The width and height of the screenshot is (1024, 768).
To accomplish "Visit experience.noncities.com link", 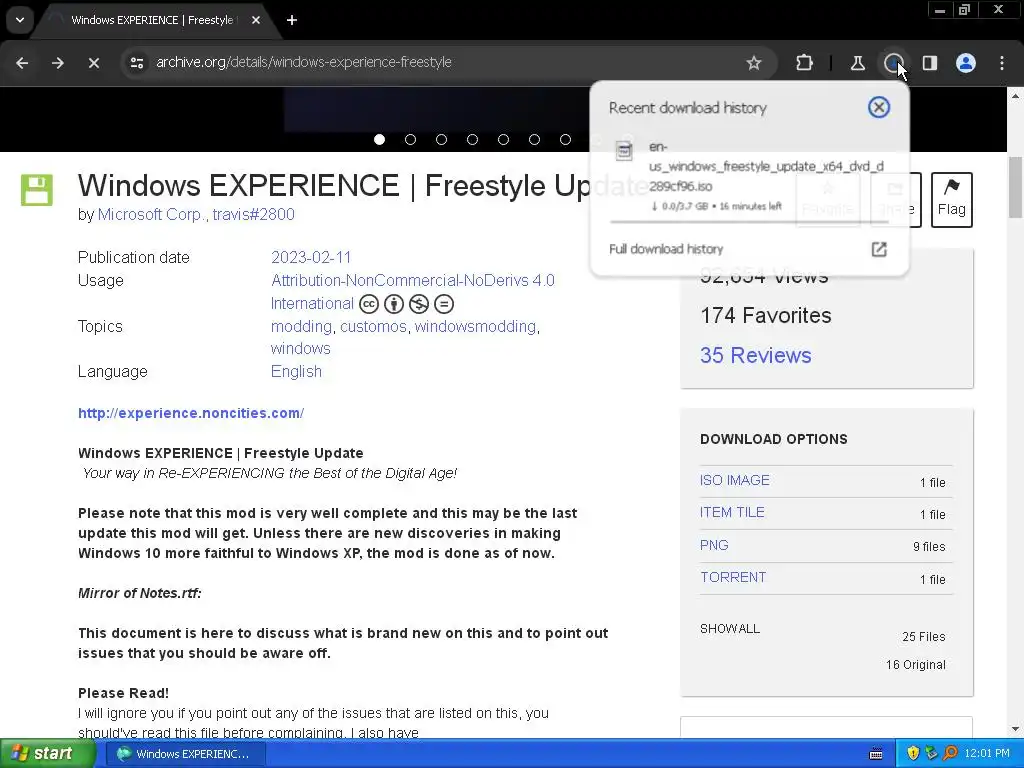I will click(x=191, y=413).
